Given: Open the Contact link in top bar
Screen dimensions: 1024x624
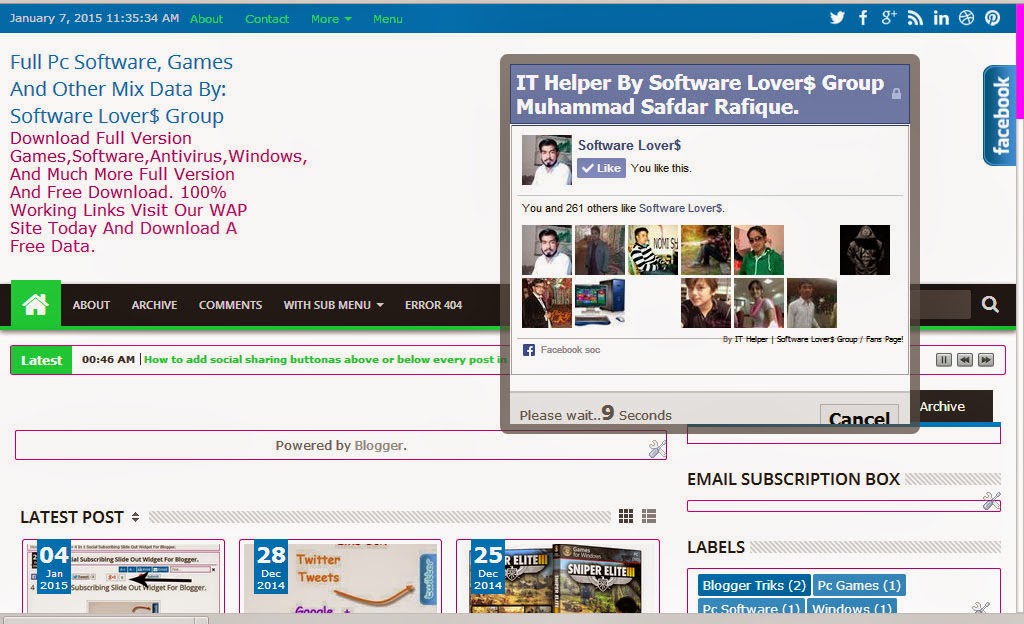Looking at the screenshot, I should (x=266, y=19).
